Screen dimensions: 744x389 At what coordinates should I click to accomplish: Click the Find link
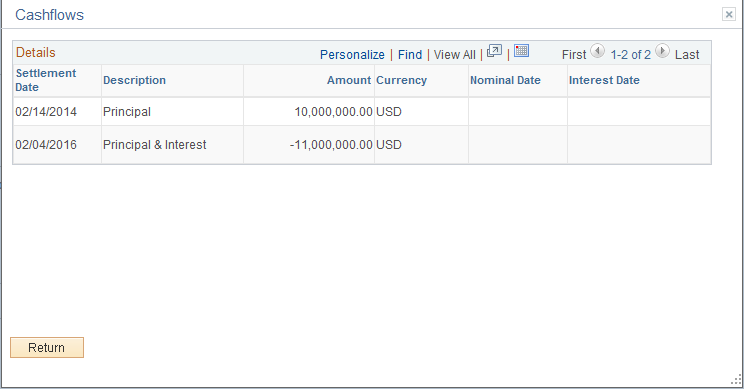click(x=410, y=55)
